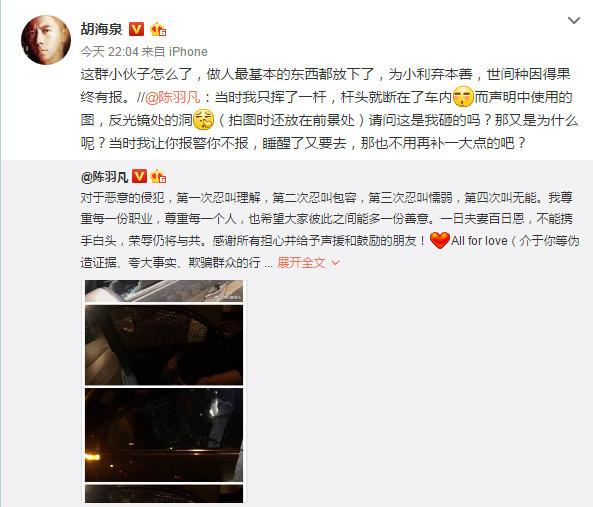The width and height of the screenshot is (593, 507).
Task: Open 胡海泉's profile avatar
Action: [x=46, y=40]
